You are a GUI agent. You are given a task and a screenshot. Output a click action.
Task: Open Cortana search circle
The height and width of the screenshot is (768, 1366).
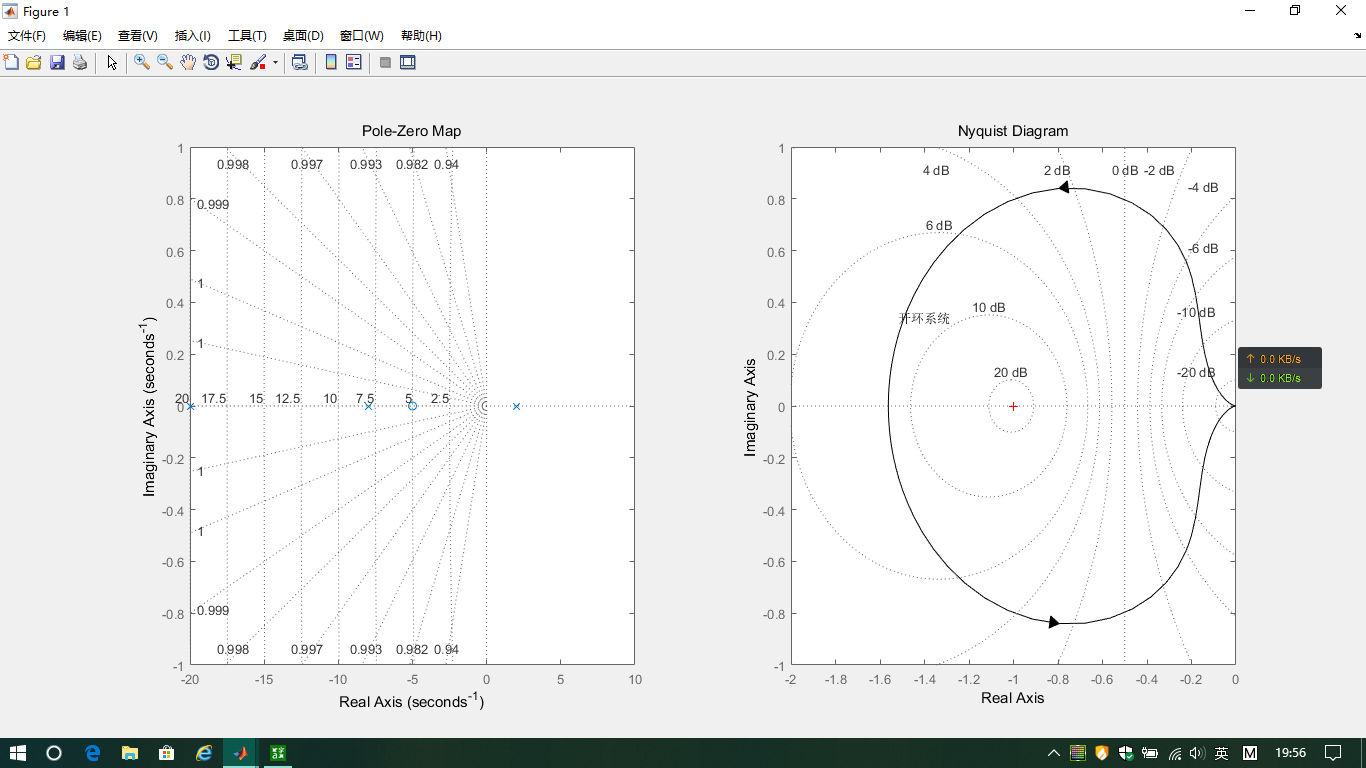click(x=54, y=753)
